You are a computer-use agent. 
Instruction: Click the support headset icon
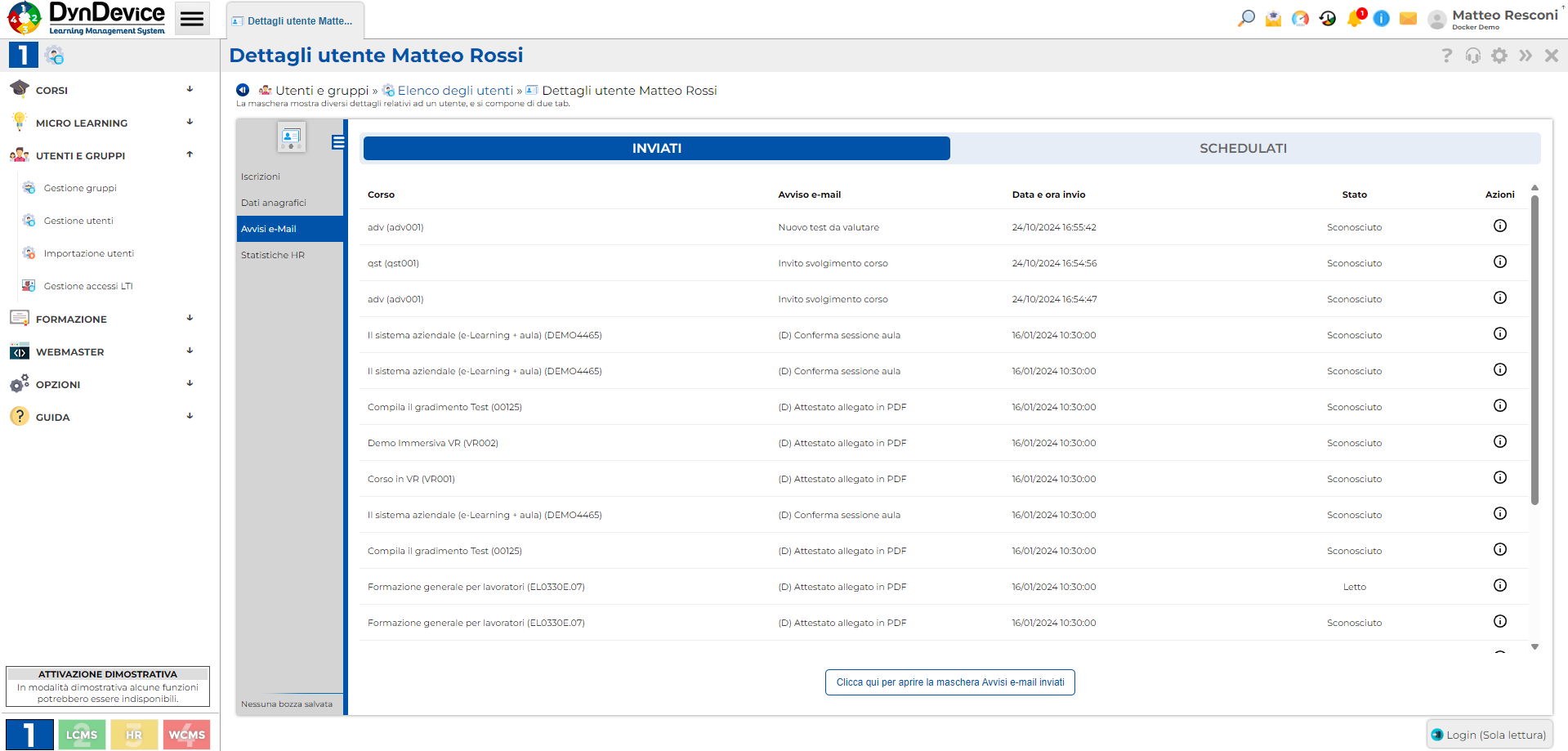(x=1473, y=56)
